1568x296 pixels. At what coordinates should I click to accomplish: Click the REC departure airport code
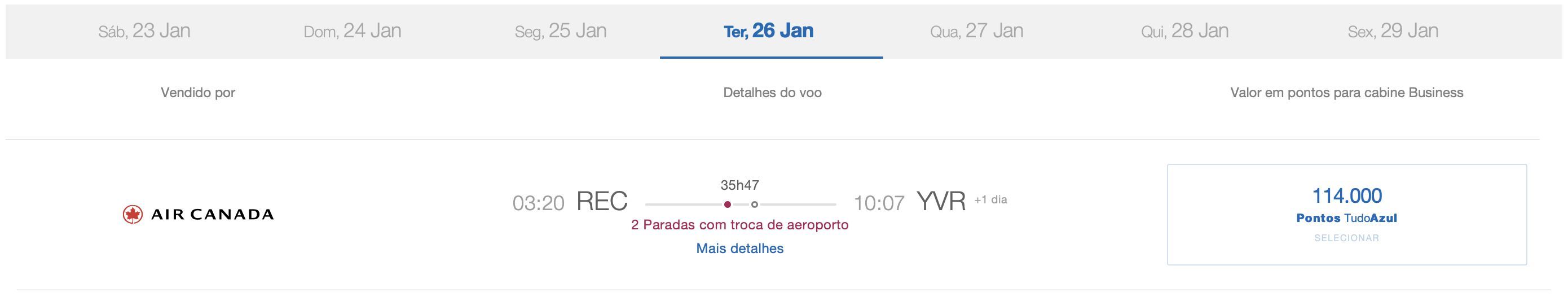[602, 202]
